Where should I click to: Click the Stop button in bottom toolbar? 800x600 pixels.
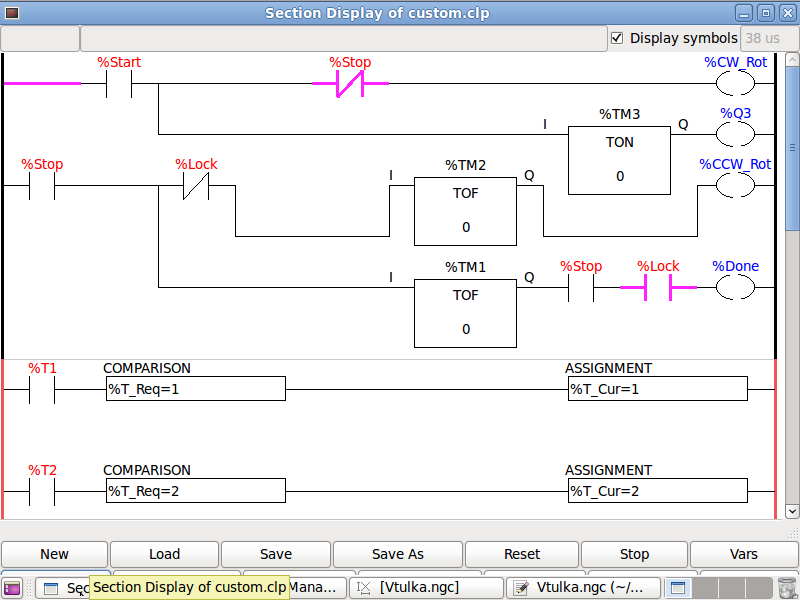pos(634,554)
